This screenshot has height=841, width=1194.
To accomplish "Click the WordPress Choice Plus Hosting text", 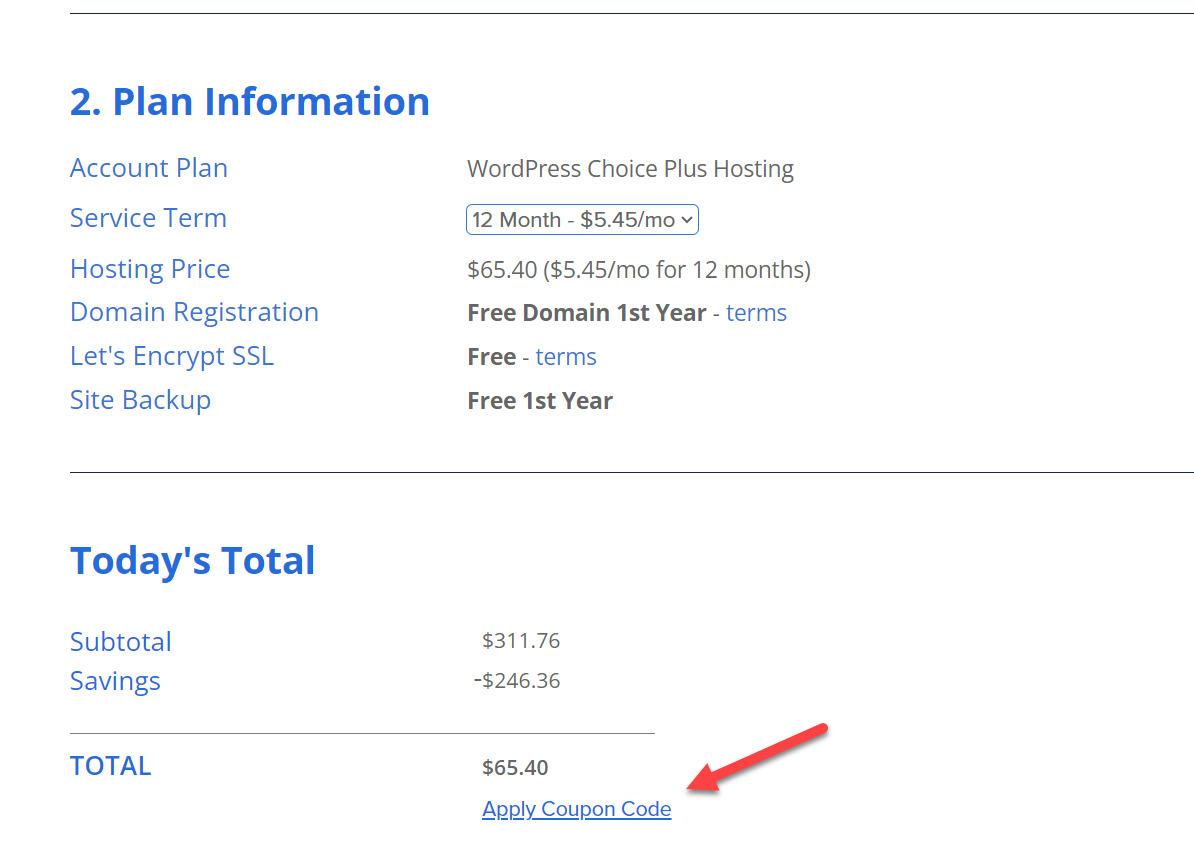I will point(630,169).
